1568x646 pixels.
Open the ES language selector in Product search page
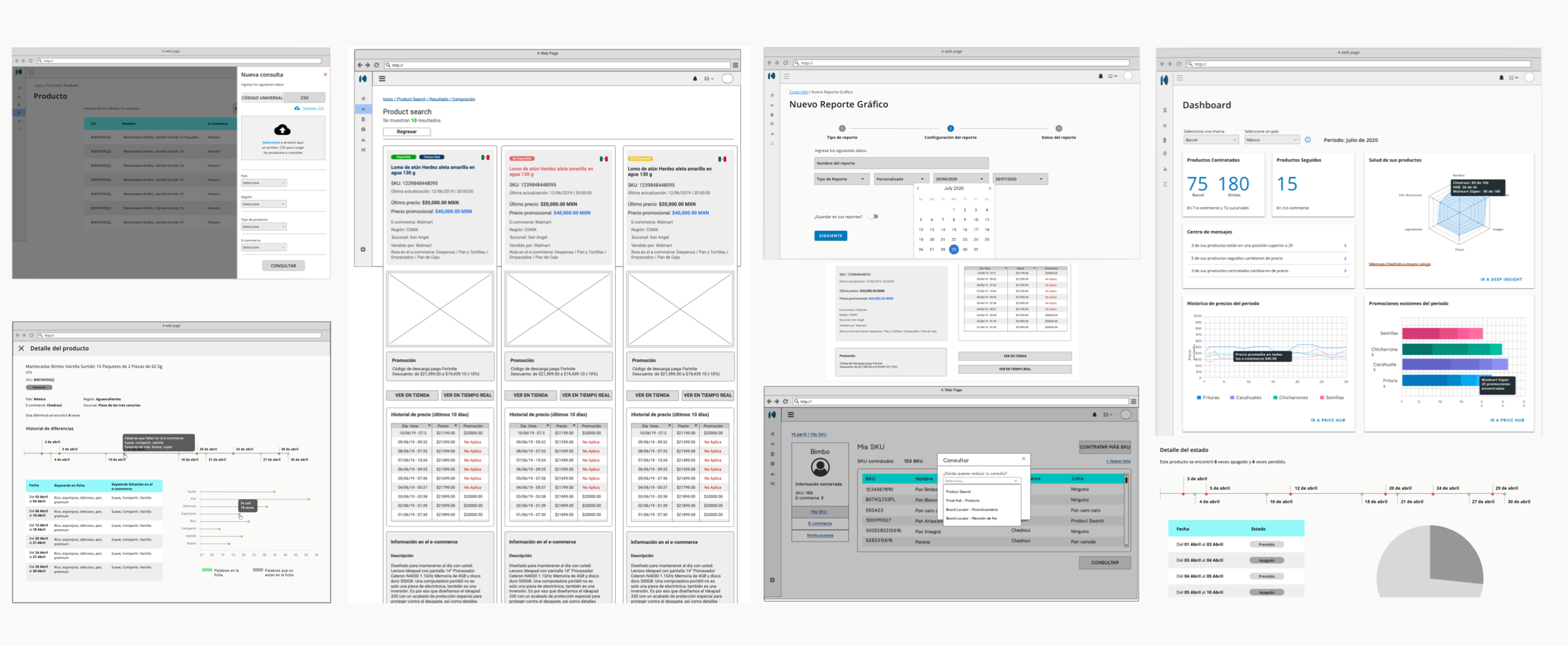point(709,79)
